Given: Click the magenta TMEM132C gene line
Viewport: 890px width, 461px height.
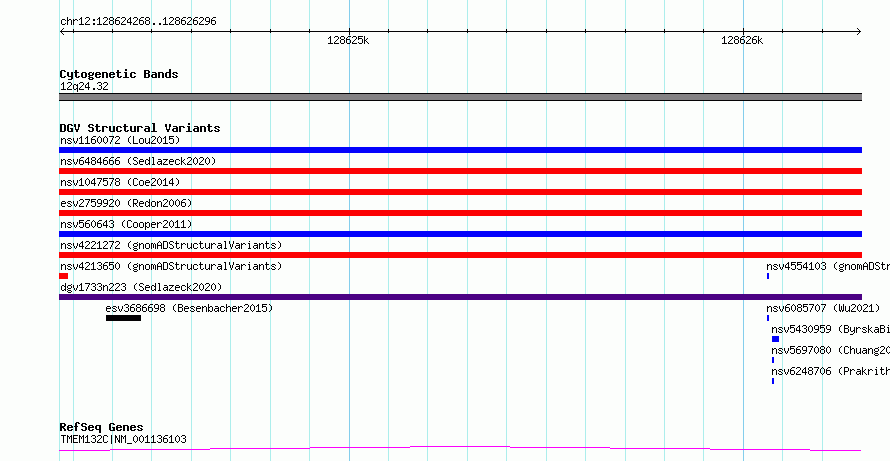Looking at the screenshot, I should tap(460, 449).
